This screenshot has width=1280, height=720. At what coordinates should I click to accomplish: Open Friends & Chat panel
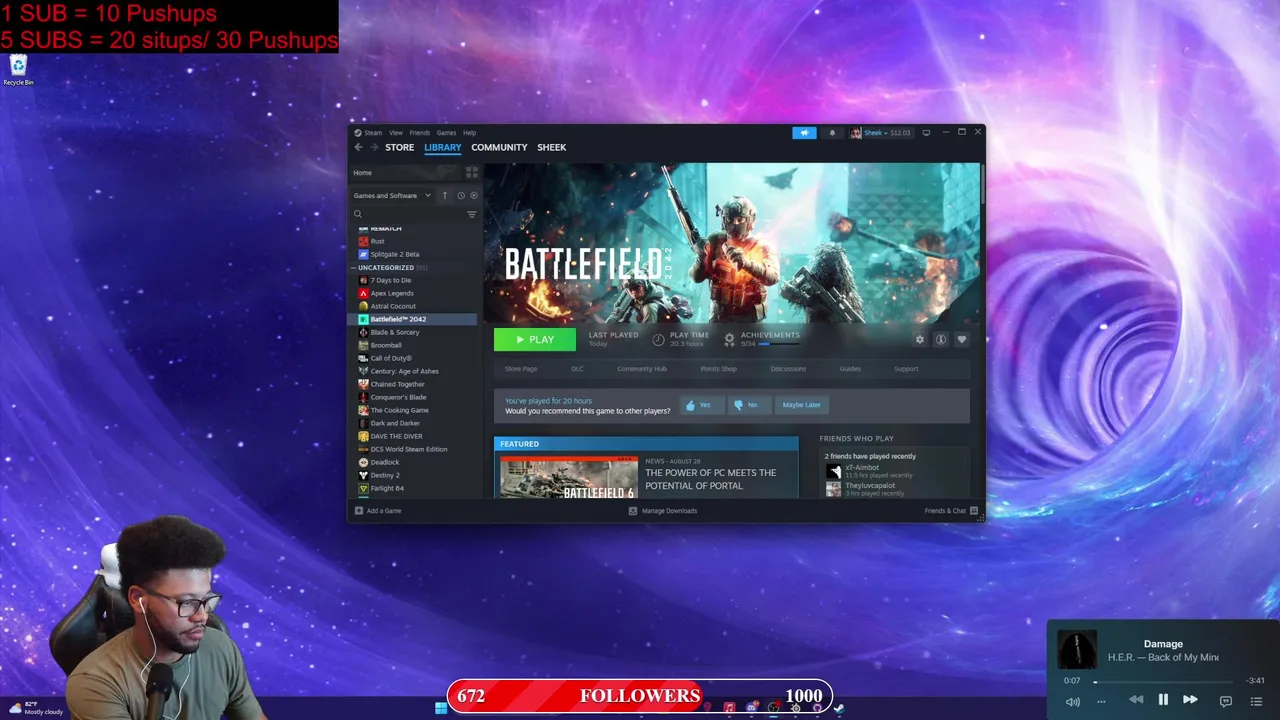click(951, 511)
